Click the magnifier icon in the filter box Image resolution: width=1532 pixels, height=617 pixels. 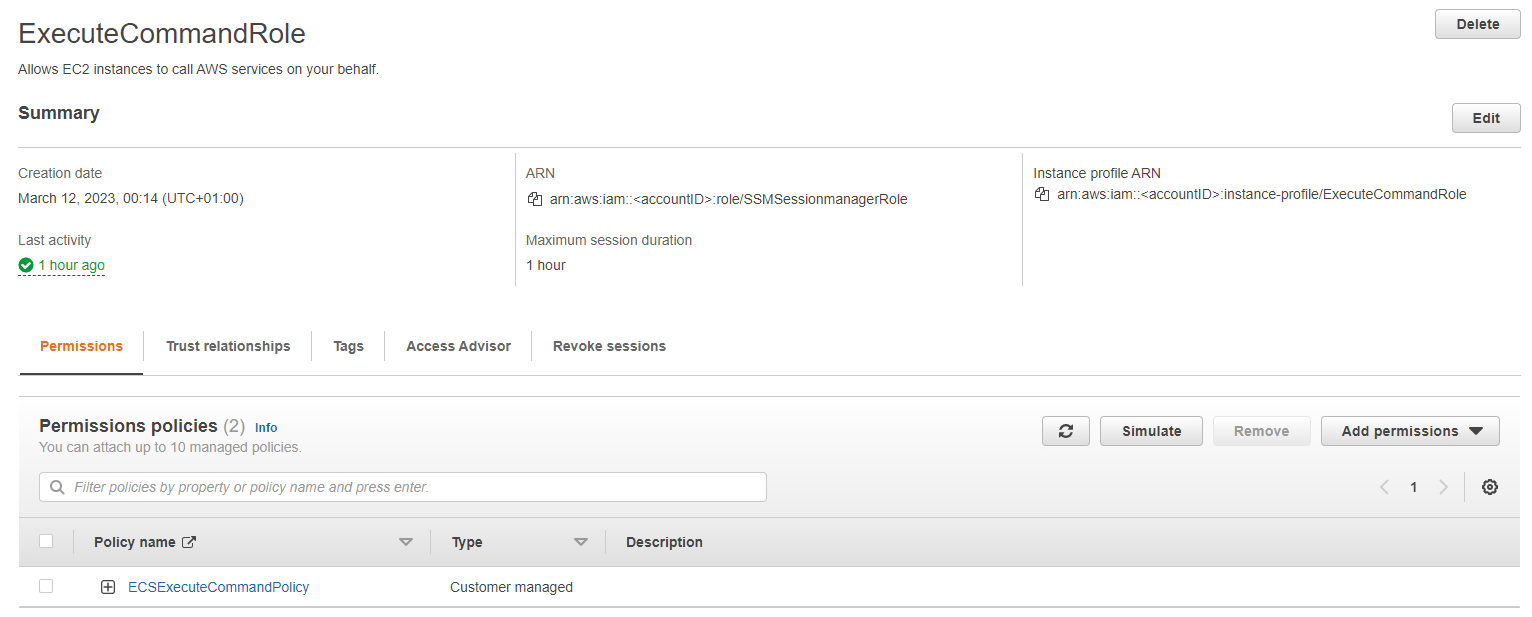(57, 487)
